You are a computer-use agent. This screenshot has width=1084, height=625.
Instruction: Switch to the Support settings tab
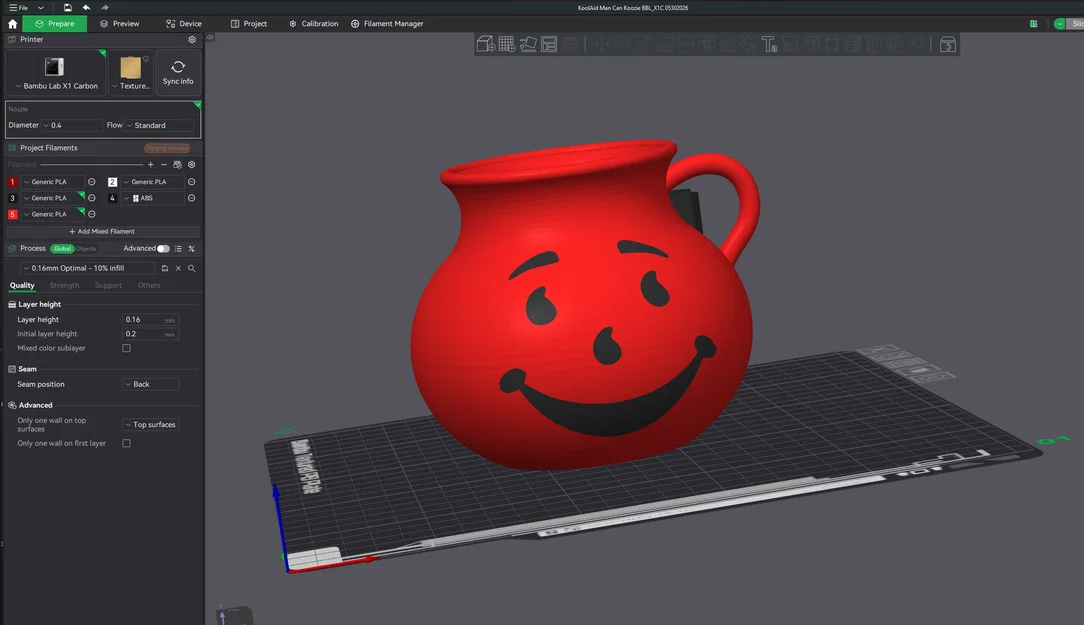pos(108,286)
